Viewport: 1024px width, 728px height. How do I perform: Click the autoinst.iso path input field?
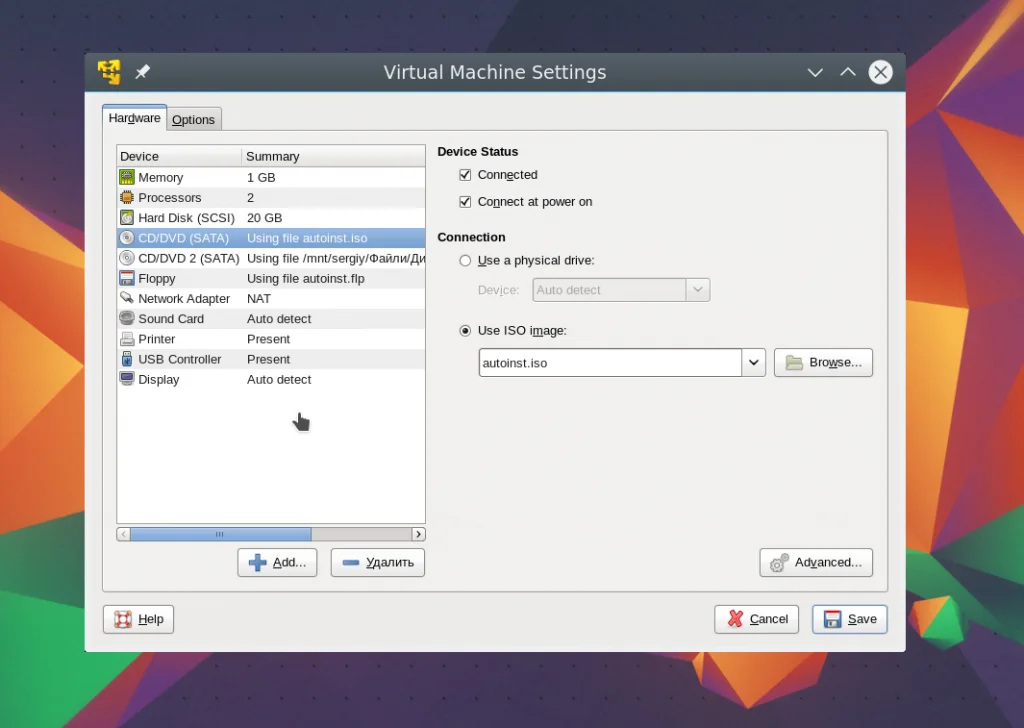point(609,362)
